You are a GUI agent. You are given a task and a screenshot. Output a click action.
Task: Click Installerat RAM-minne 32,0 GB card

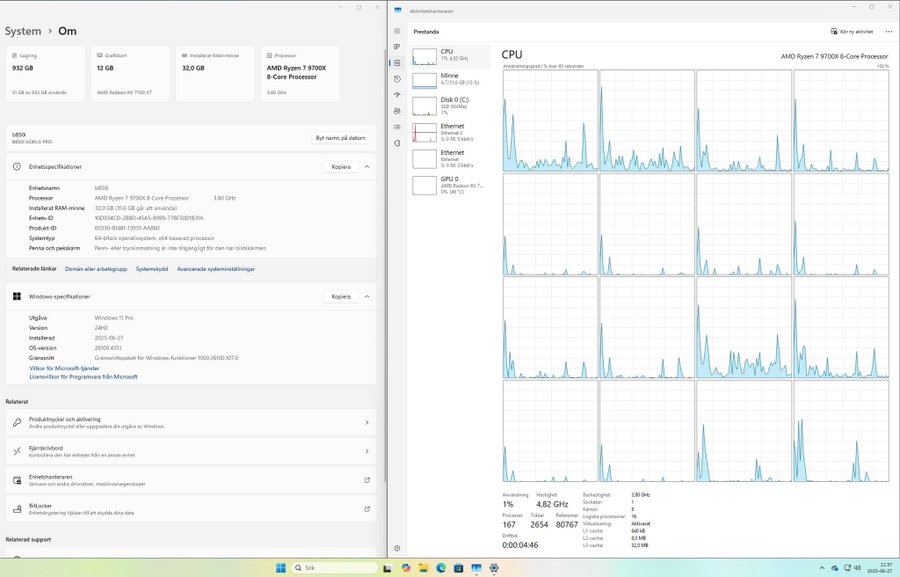215,73
